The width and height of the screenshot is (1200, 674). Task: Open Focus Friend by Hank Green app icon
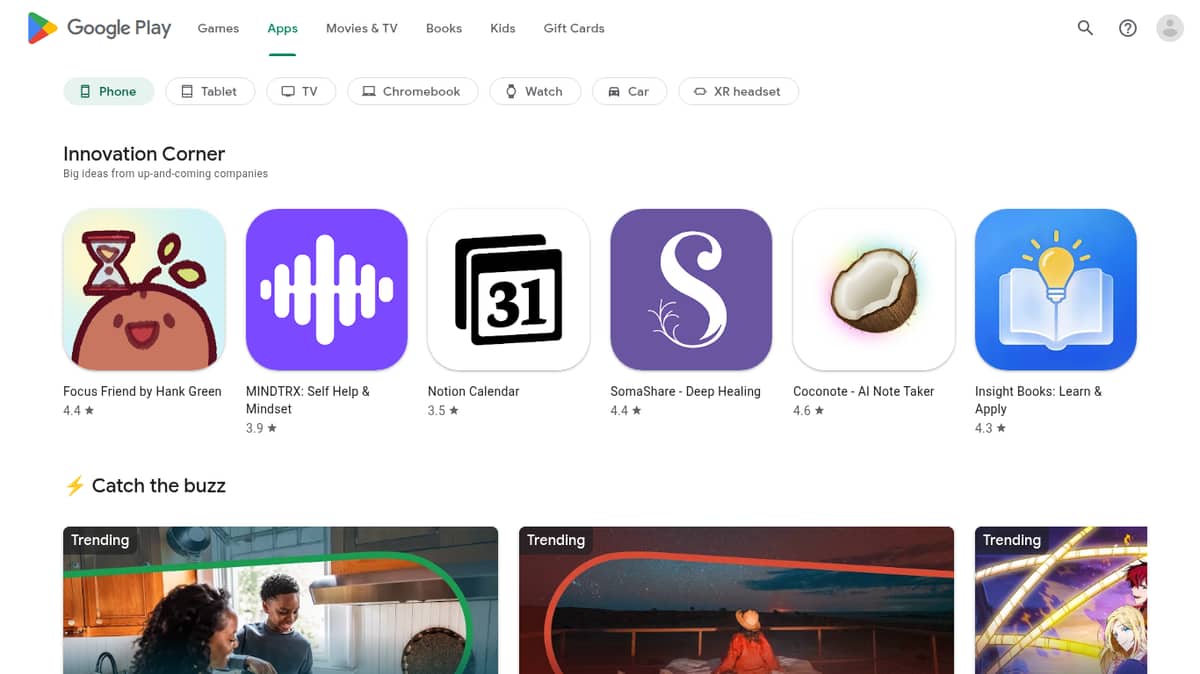pos(144,290)
